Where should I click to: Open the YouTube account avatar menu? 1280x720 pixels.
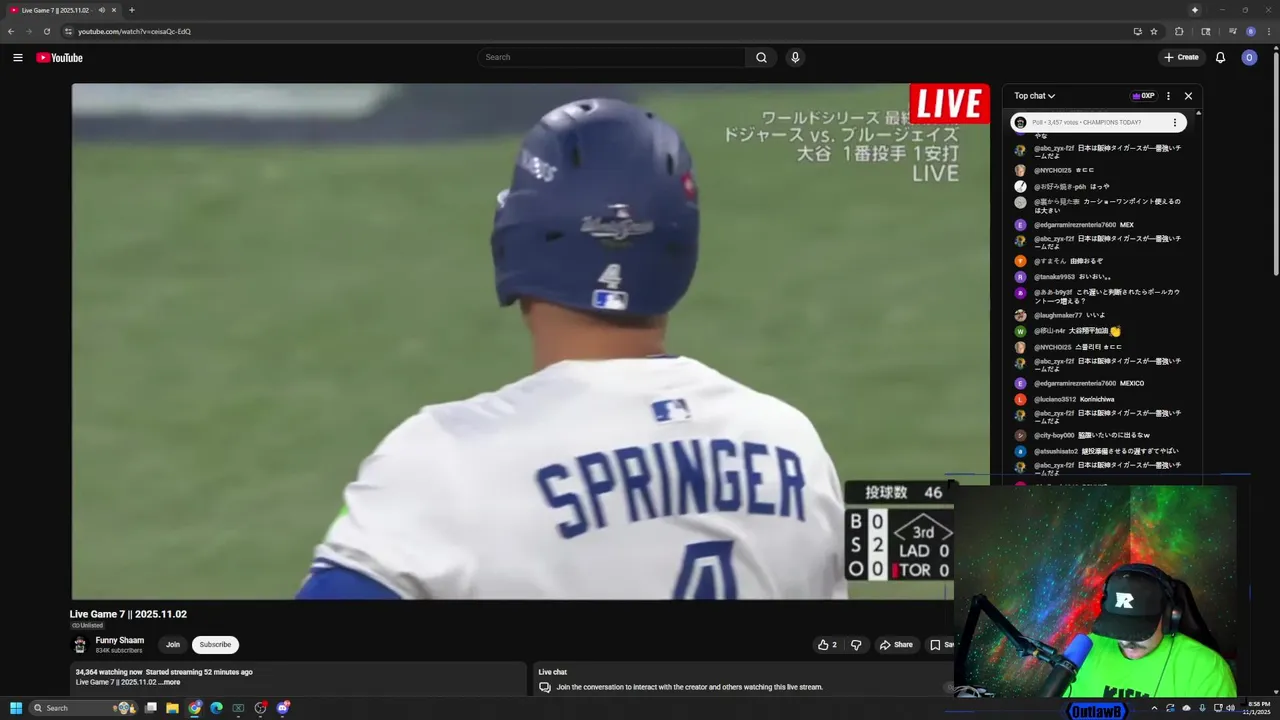pyautogui.click(x=1249, y=57)
